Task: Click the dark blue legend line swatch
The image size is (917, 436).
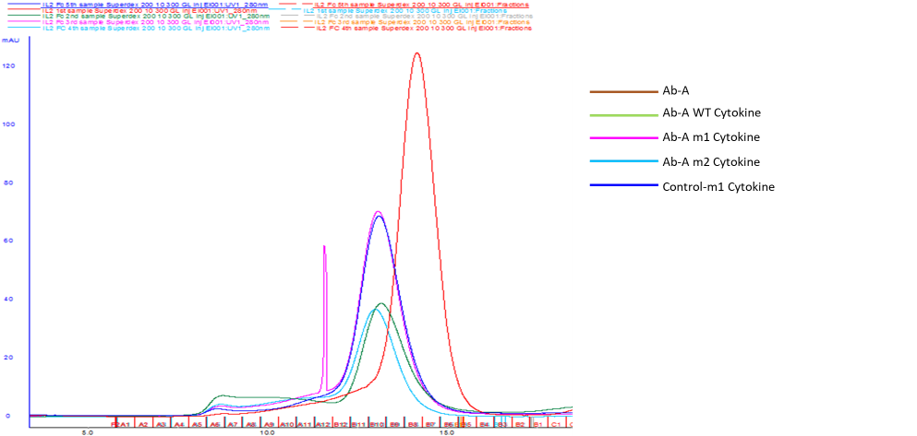Action: (623, 185)
